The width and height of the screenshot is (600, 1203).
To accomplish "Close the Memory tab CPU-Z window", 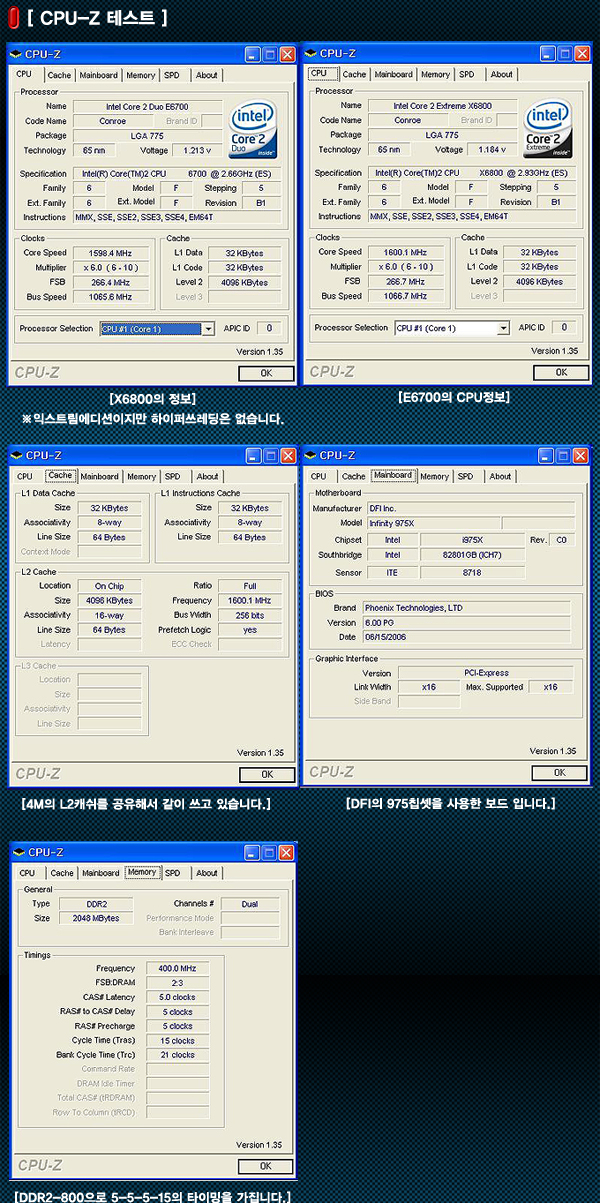I will coord(288,852).
